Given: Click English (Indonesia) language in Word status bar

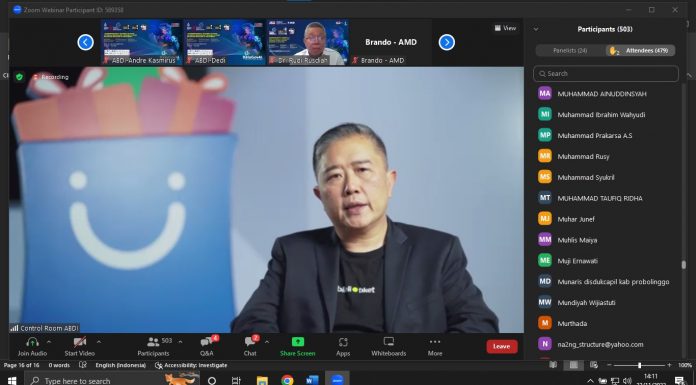Looking at the screenshot, I should (120, 365).
